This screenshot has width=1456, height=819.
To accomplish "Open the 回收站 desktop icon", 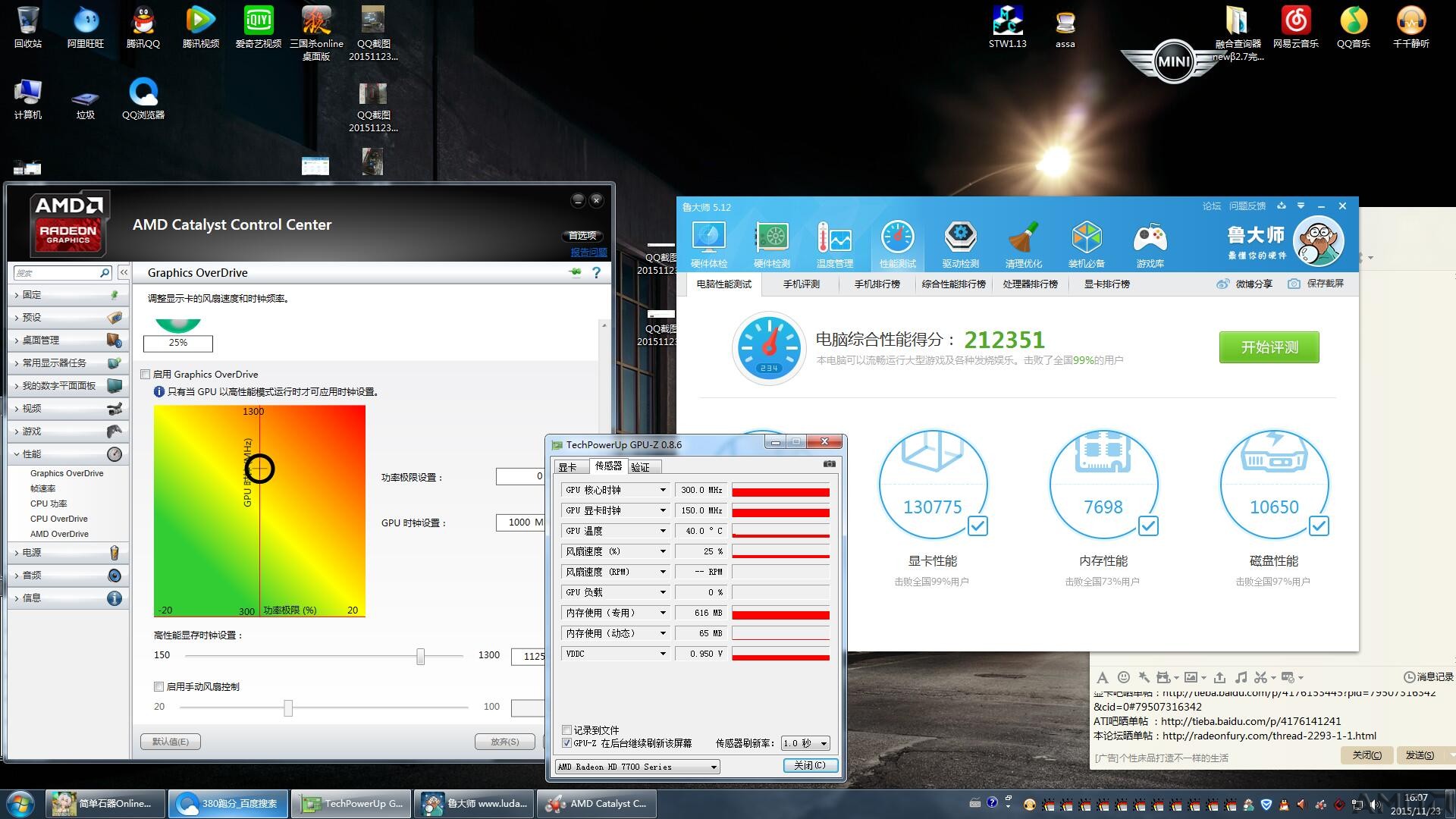I will tap(28, 27).
